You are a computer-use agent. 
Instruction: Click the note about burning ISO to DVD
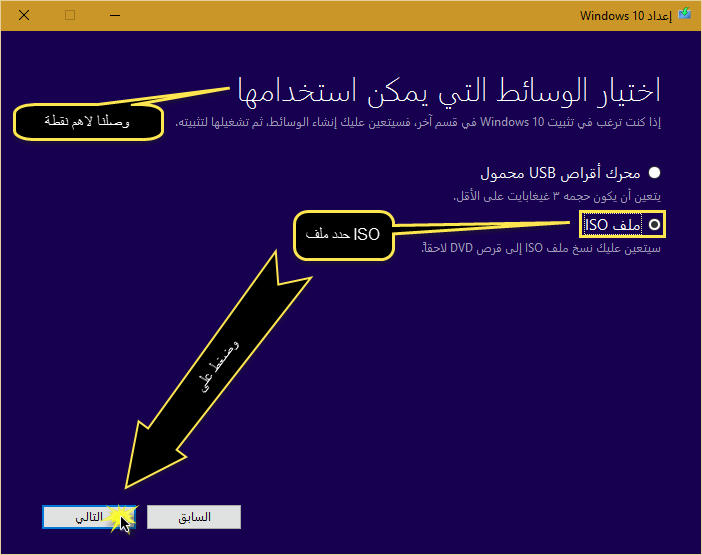pyautogui.click(x=541, y=248)
